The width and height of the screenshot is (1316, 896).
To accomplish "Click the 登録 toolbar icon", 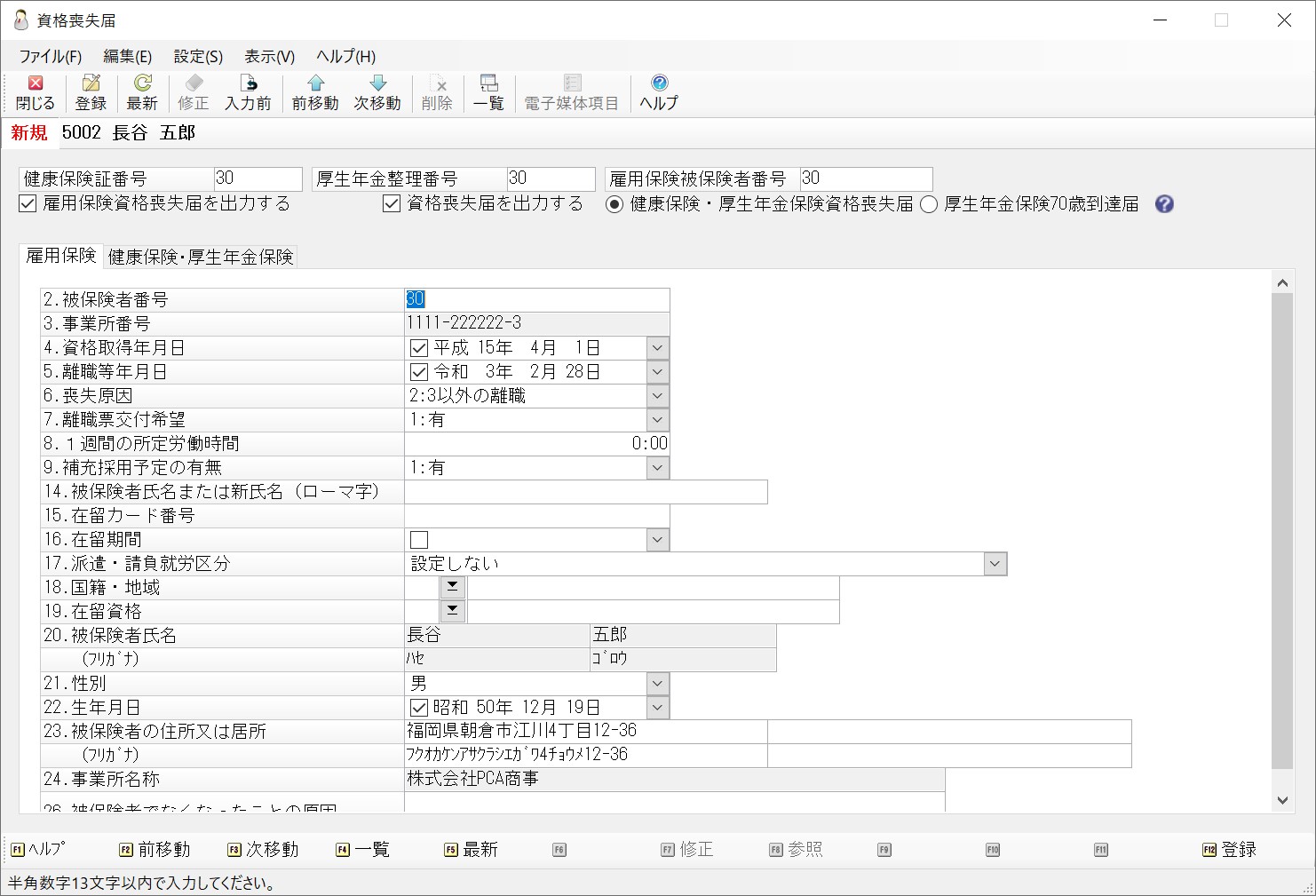I will point(91,92).
